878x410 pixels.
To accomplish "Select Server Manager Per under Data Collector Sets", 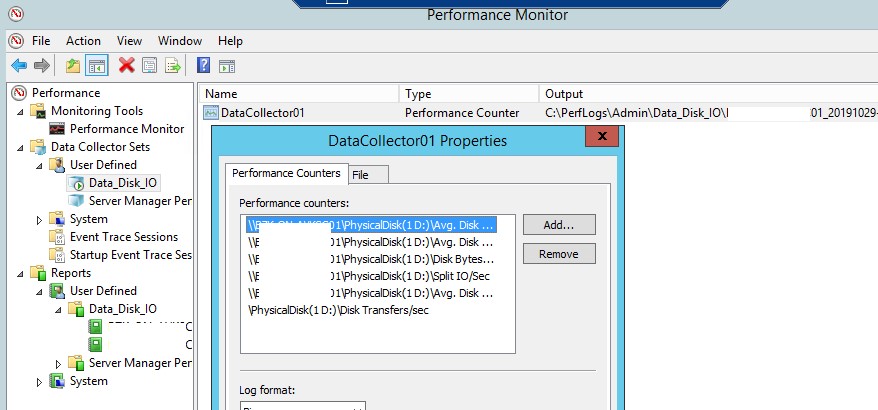I will 140,201.
